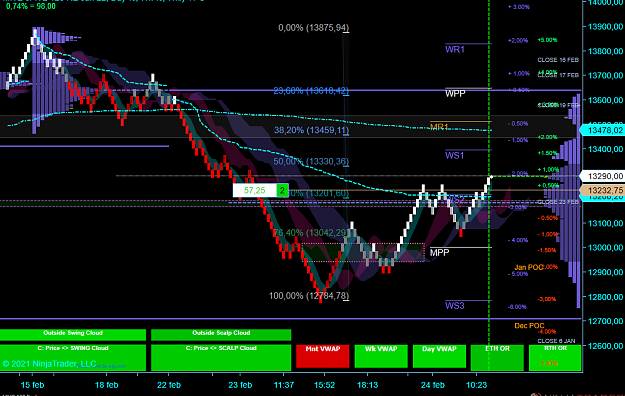Select the C: Price <> SWING Cloud panel
Screen dimensions: 625x396
coord(73,358)
